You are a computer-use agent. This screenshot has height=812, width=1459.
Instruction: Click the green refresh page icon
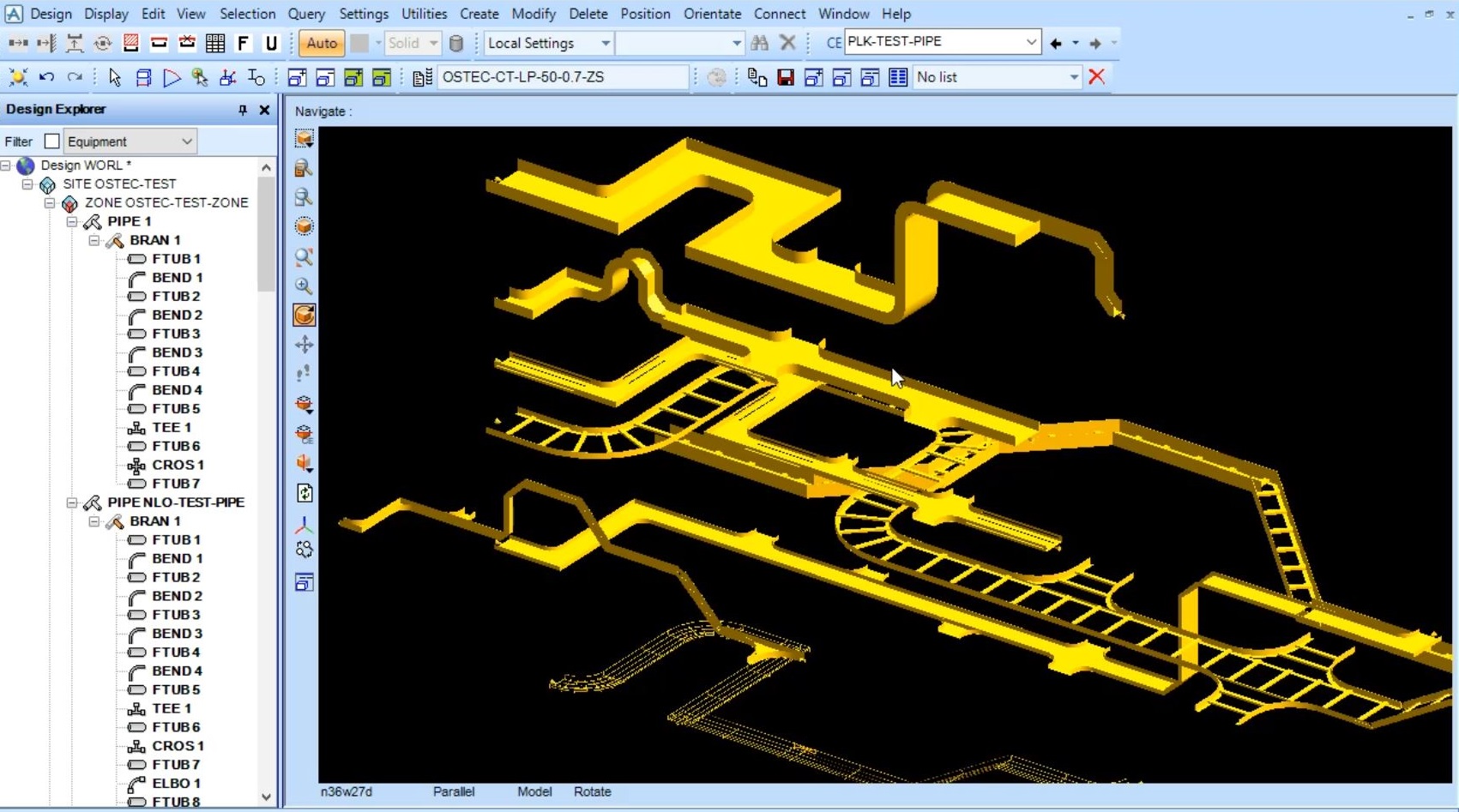pyautogui.click(x=304, y=493)
